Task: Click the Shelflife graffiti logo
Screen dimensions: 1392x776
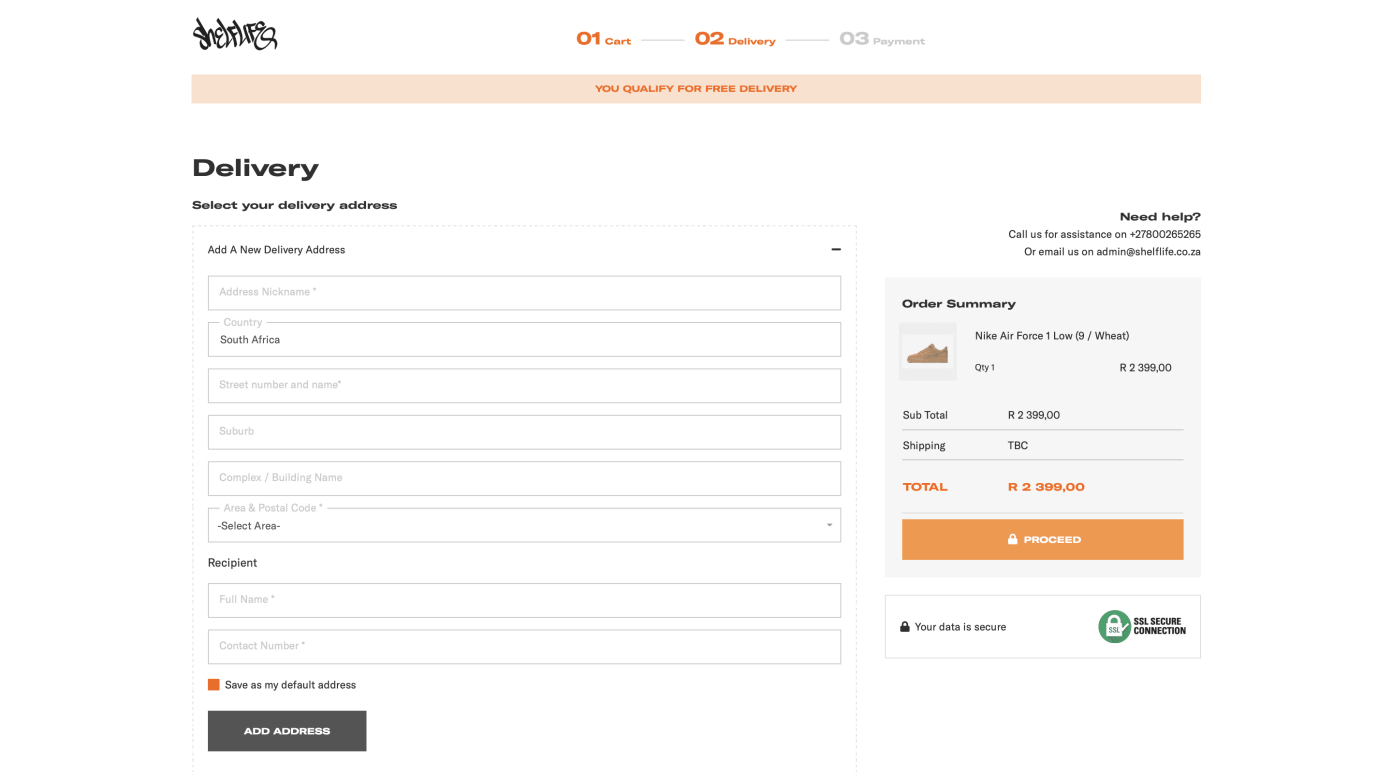Action: (x=235, y=34)
